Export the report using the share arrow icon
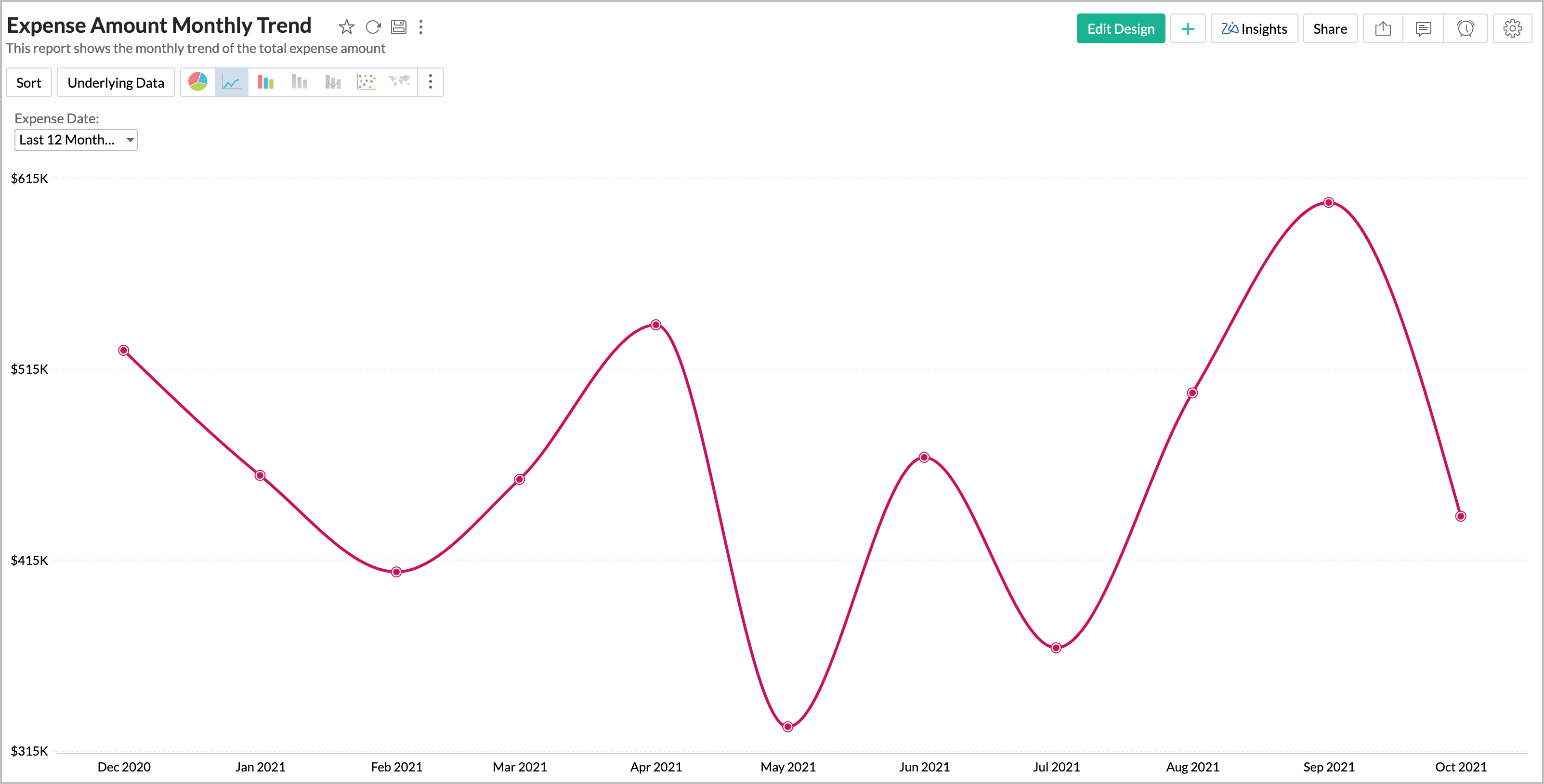The width and height of the screenshot is (1544, 784). (1383, 27)
